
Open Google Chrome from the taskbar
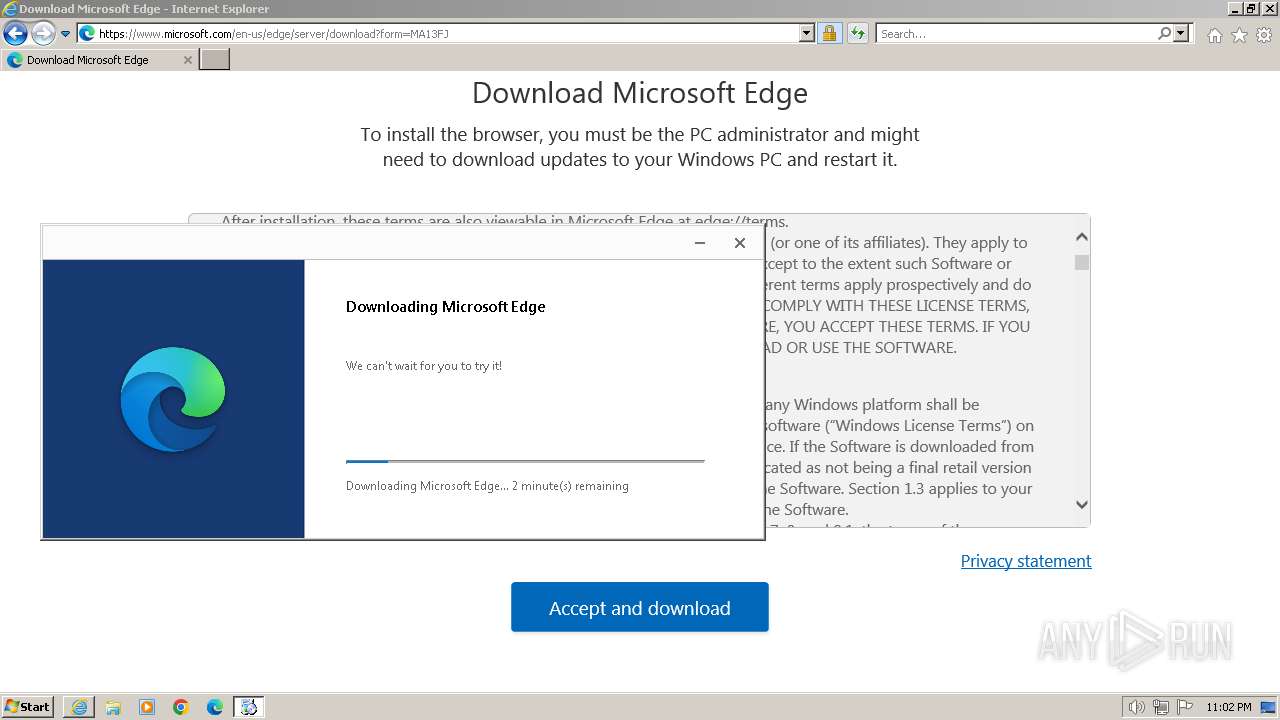tap(181, 707)
